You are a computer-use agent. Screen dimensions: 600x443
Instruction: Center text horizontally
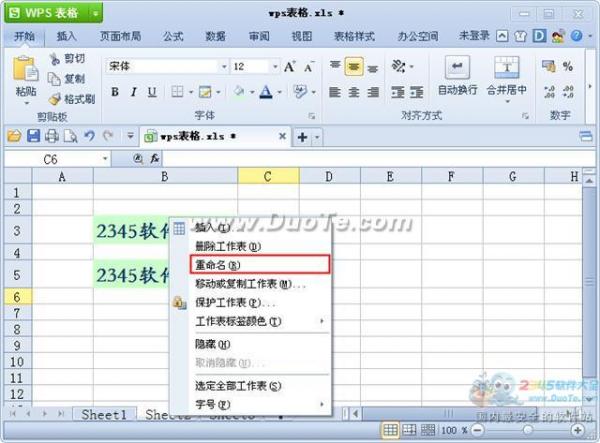(354, 92)
